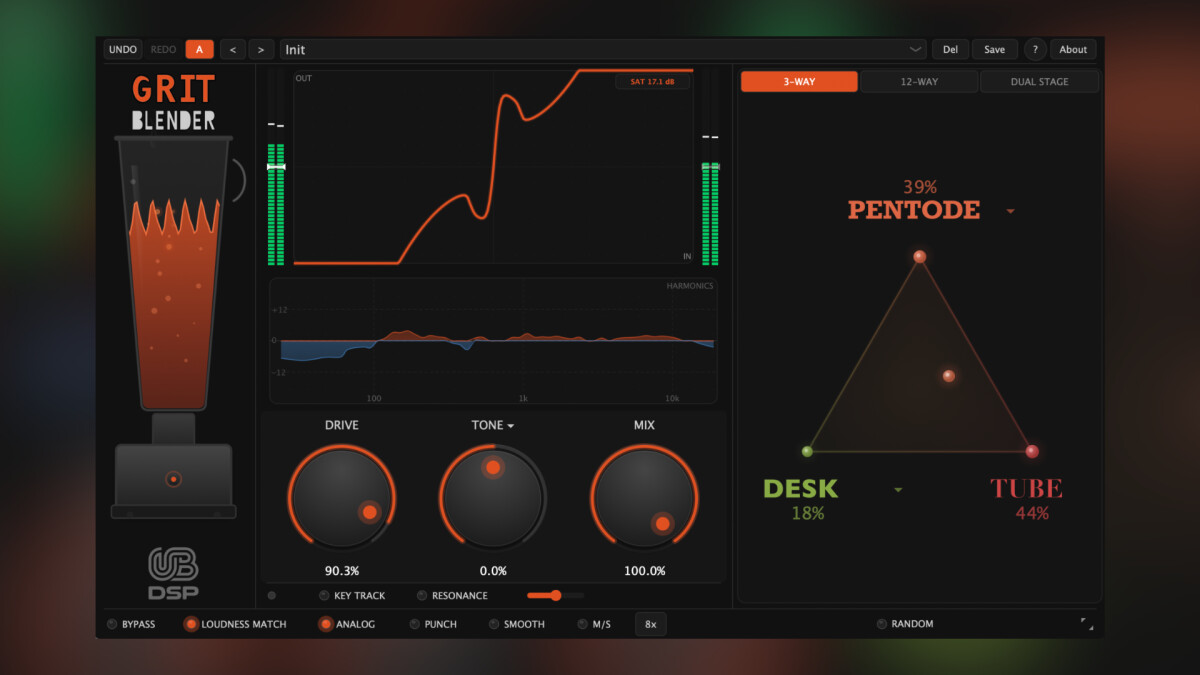Enable the Punch toggle
The image size is (1200, 675).
click(x=415, y=624)
